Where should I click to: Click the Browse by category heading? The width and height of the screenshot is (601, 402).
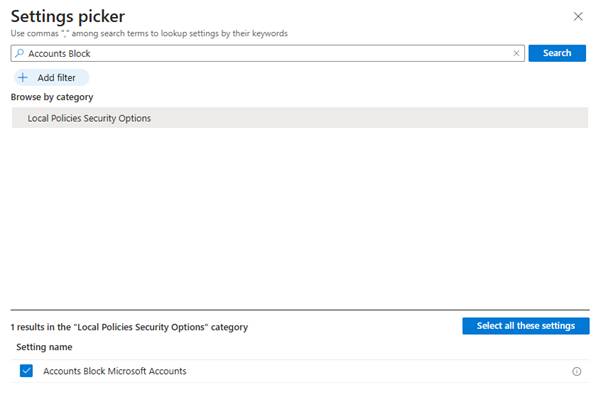tap(51, 97)
